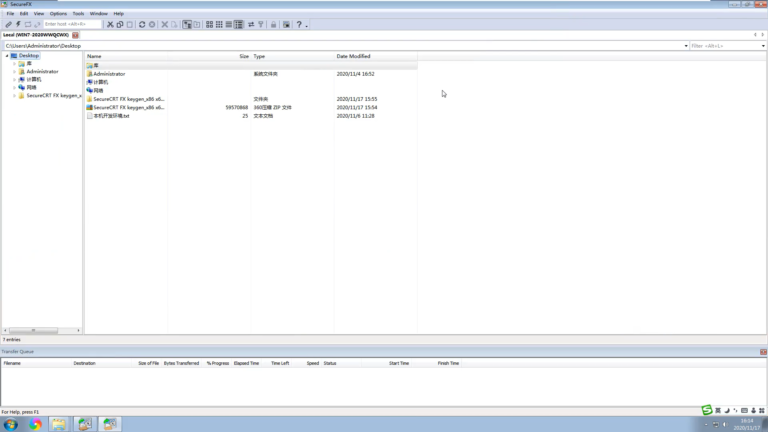The image size is (768, 432).
Task: Click the tab scroll-right arrow
Action: pyautogui.click(x=763, y=35)
